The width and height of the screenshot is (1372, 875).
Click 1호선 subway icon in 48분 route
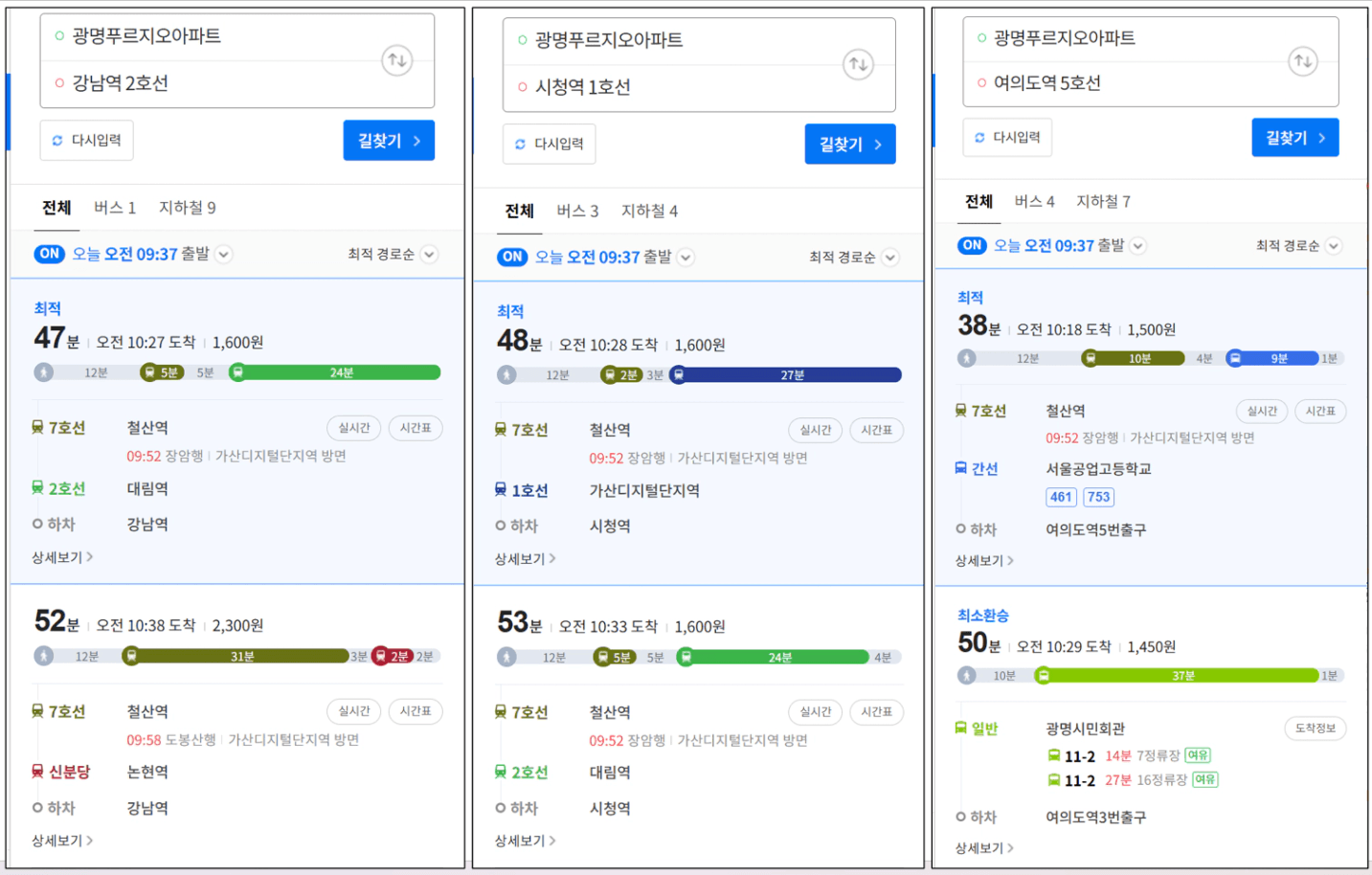pyautogui.click(x=500, y=490)
